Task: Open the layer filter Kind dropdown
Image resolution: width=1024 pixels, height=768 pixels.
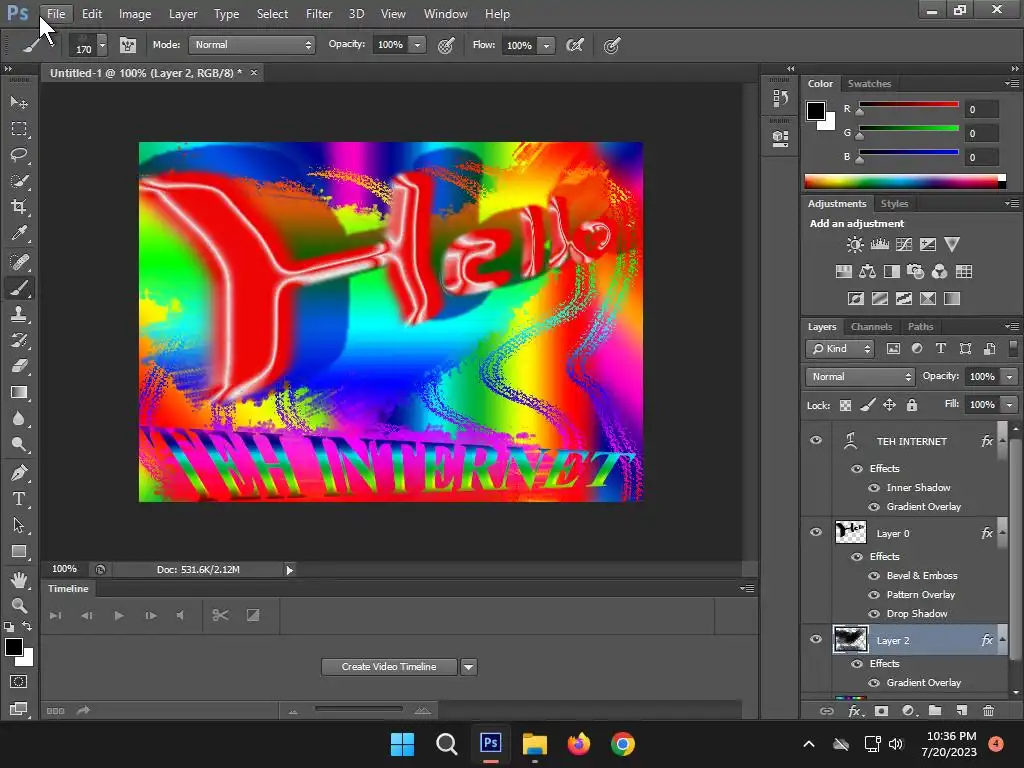Action: click(x=840, y=349)
